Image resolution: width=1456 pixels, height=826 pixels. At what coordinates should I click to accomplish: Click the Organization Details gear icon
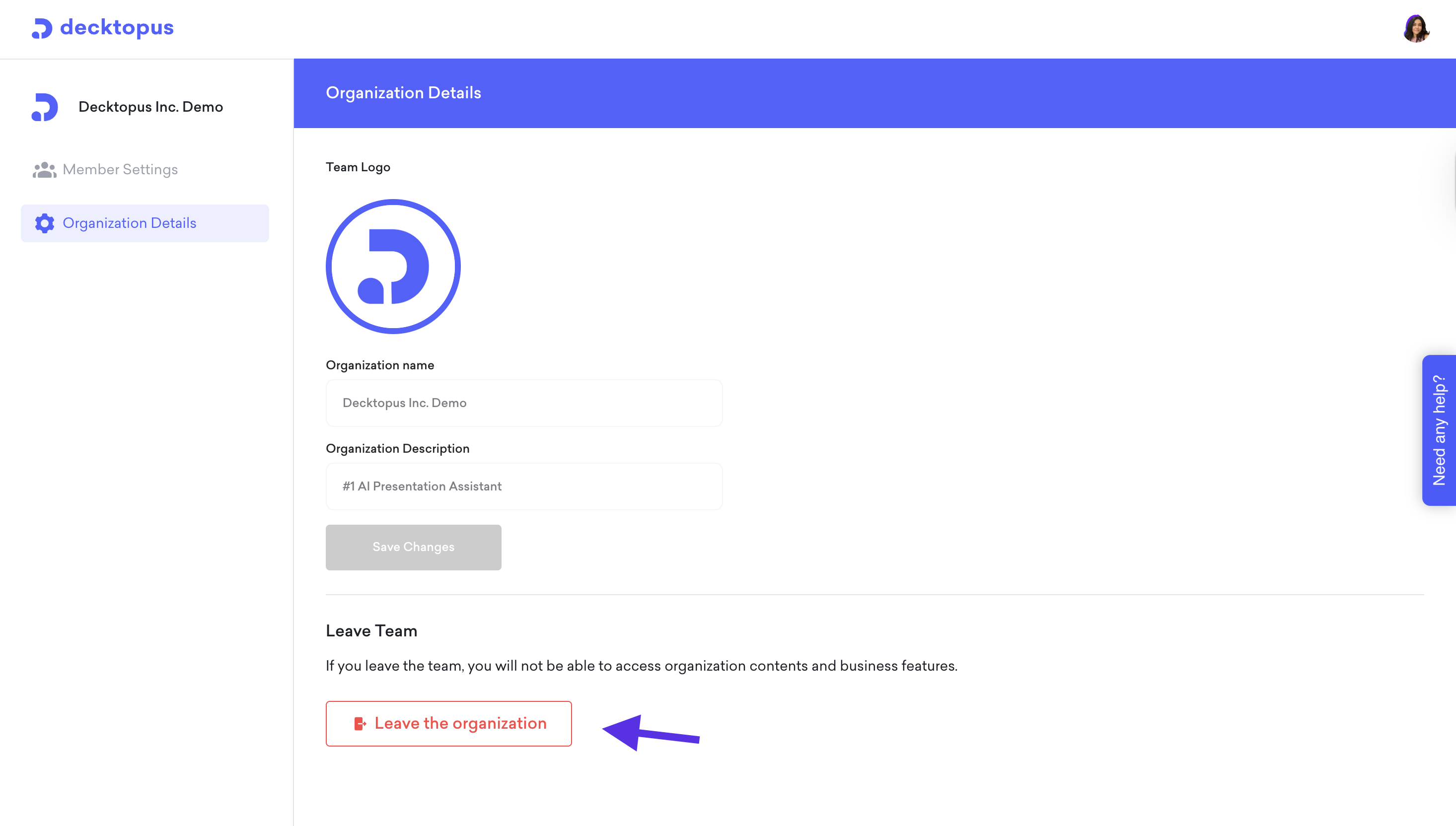[x=44, y=223]
